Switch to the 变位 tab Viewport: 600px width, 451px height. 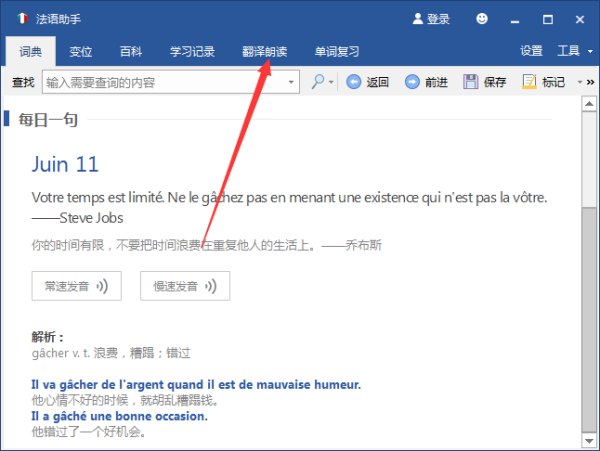(x=81, y=52)
